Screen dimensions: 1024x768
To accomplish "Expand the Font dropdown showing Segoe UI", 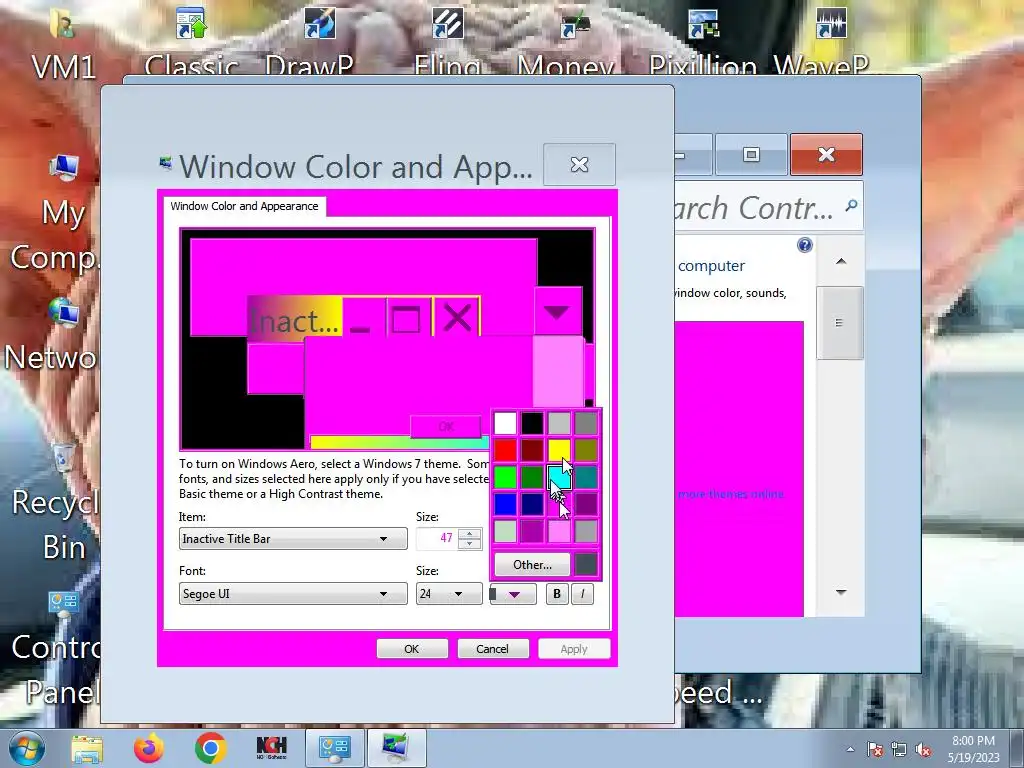I will [293, 594].
